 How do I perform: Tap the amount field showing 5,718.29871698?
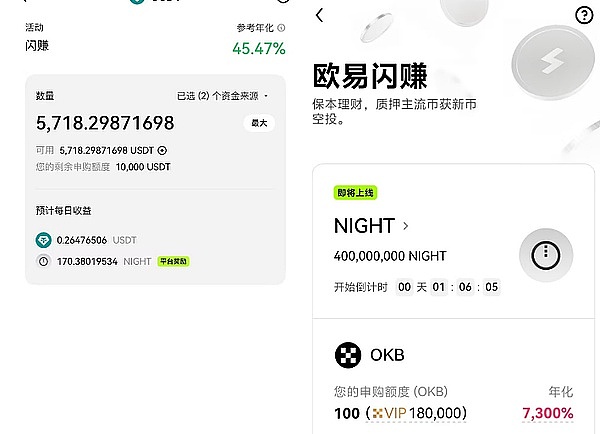click(x=105, y=123)
